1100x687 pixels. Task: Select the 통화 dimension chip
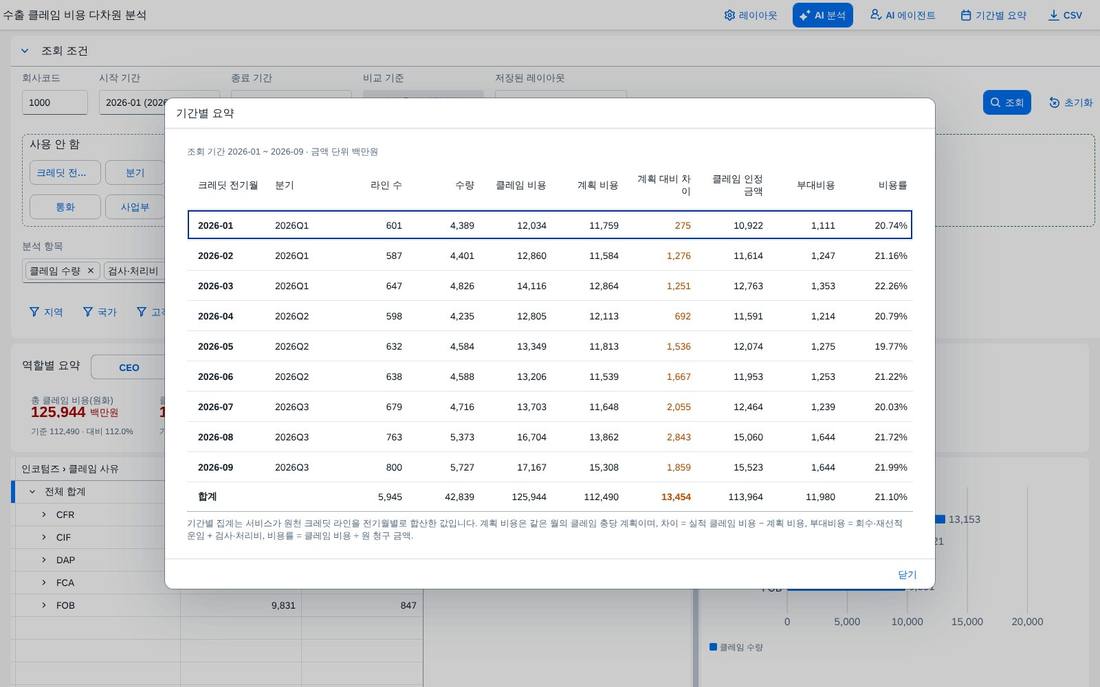[65, 207]
